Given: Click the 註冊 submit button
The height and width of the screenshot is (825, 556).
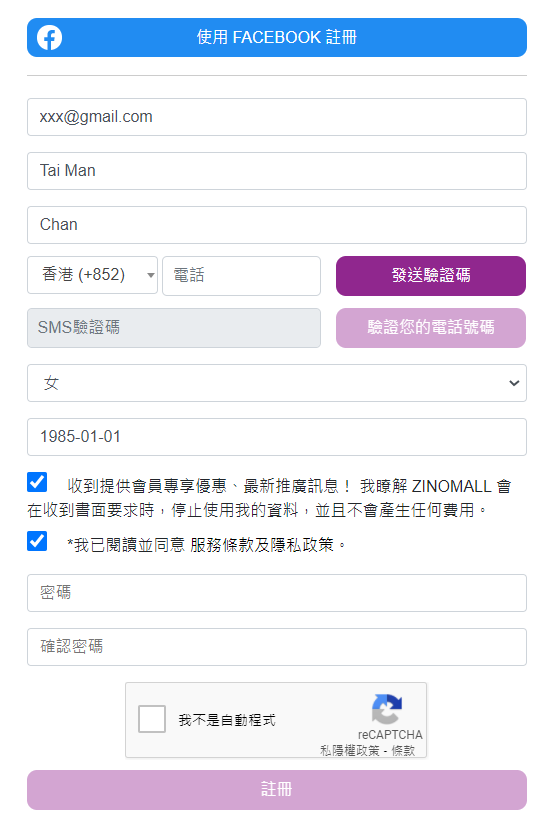Looking at the screenshot, I should click(277, 790).
